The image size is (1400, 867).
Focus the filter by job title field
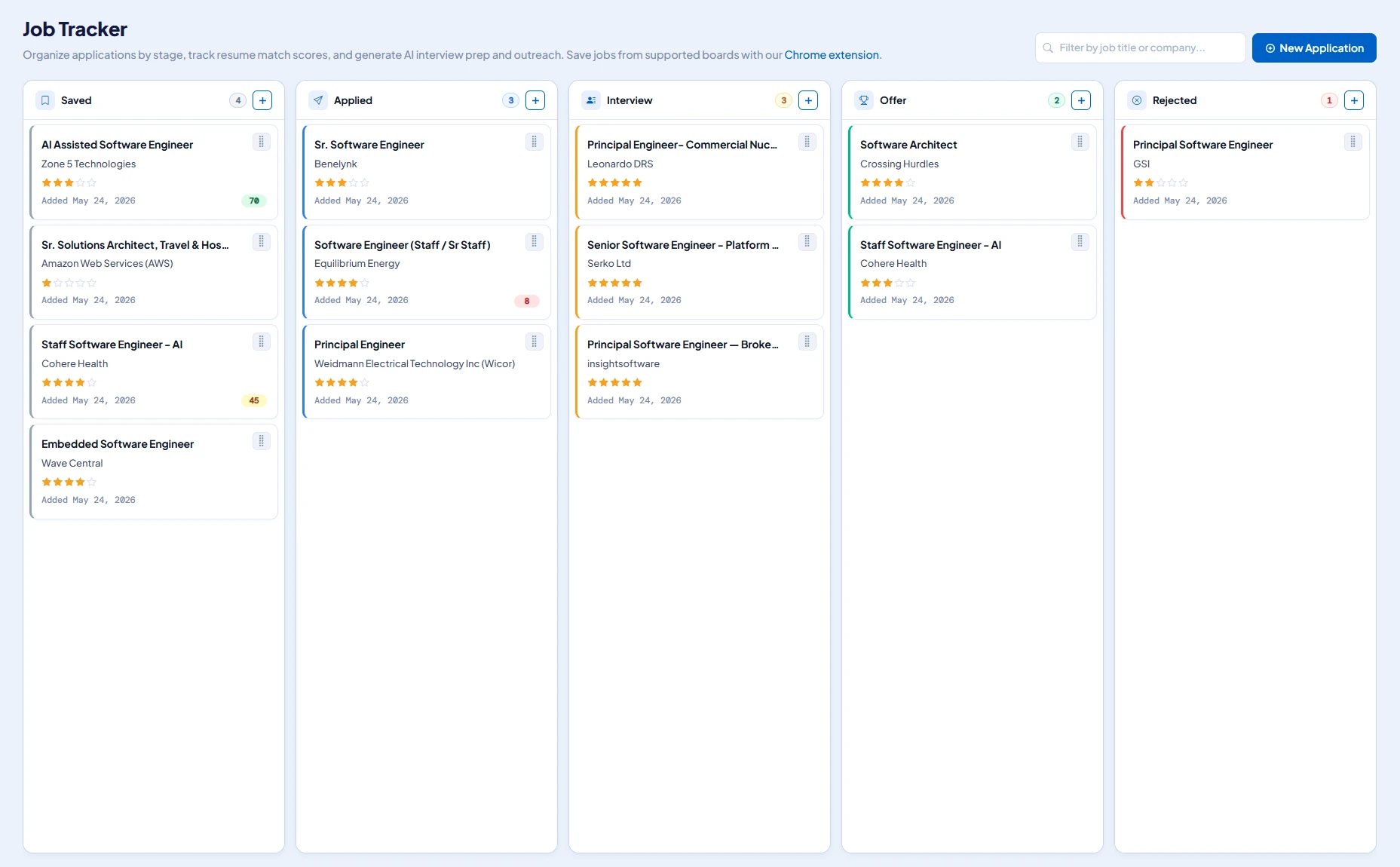pyautogui.click(x=1141, y=47)
